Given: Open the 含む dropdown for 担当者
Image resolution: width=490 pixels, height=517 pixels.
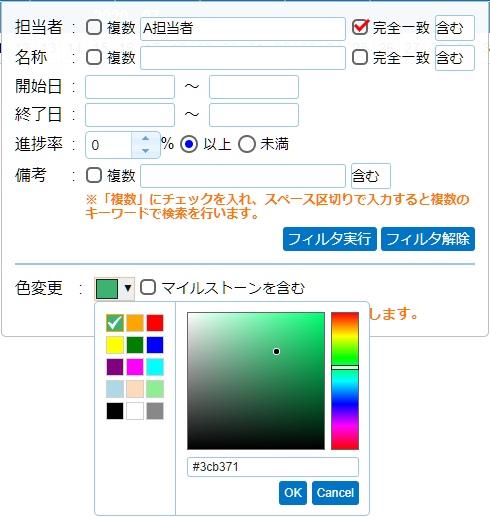Looking at the screenshot, I should tap(455, 28).
